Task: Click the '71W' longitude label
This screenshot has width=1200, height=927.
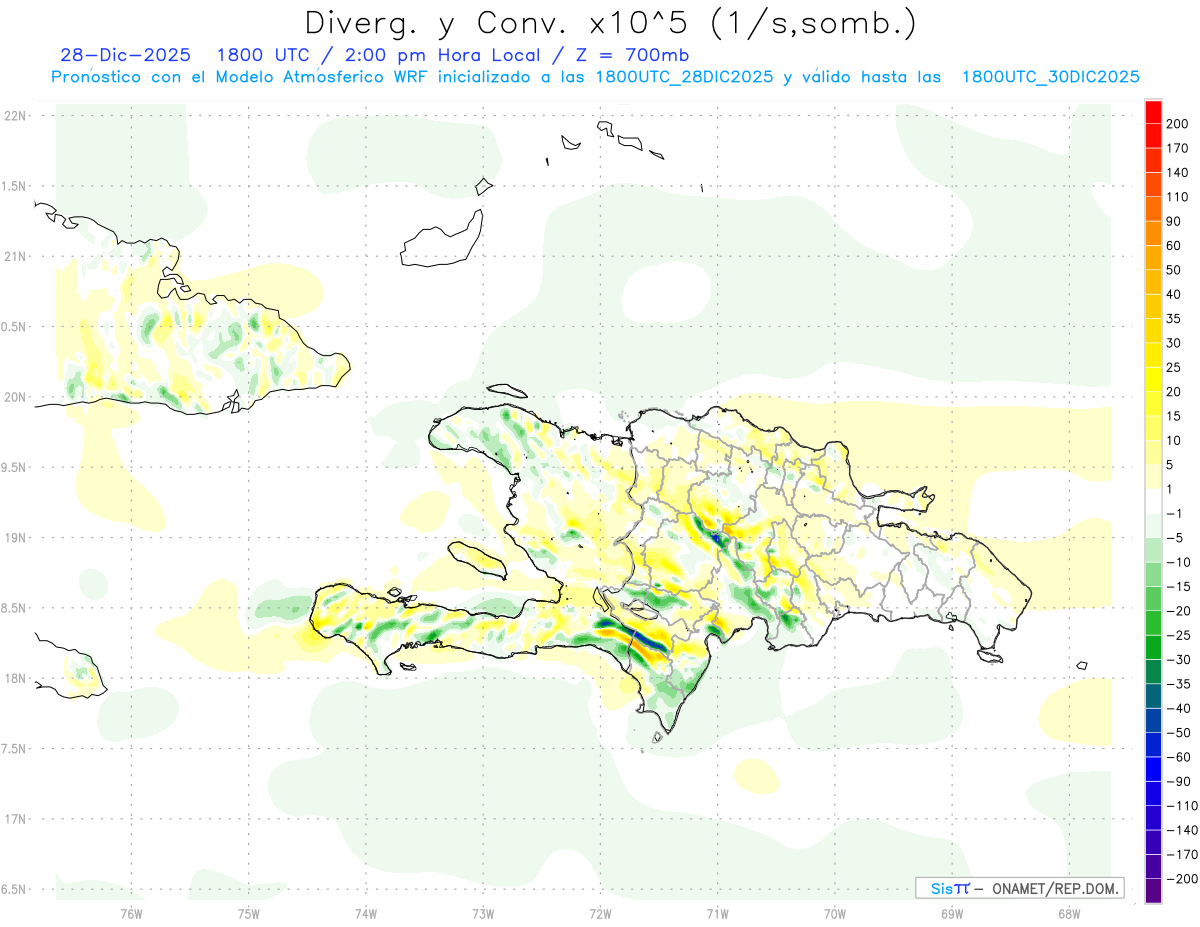Action: (x=717, y=914)
